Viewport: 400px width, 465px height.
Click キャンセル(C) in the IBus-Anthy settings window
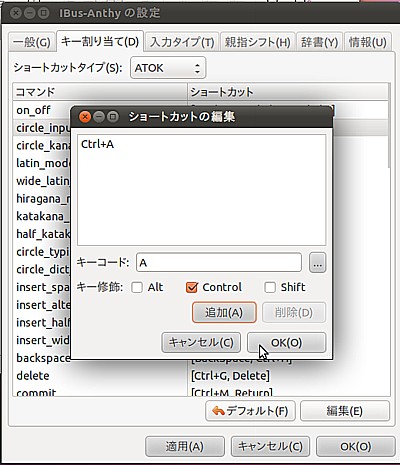(270, 446)
